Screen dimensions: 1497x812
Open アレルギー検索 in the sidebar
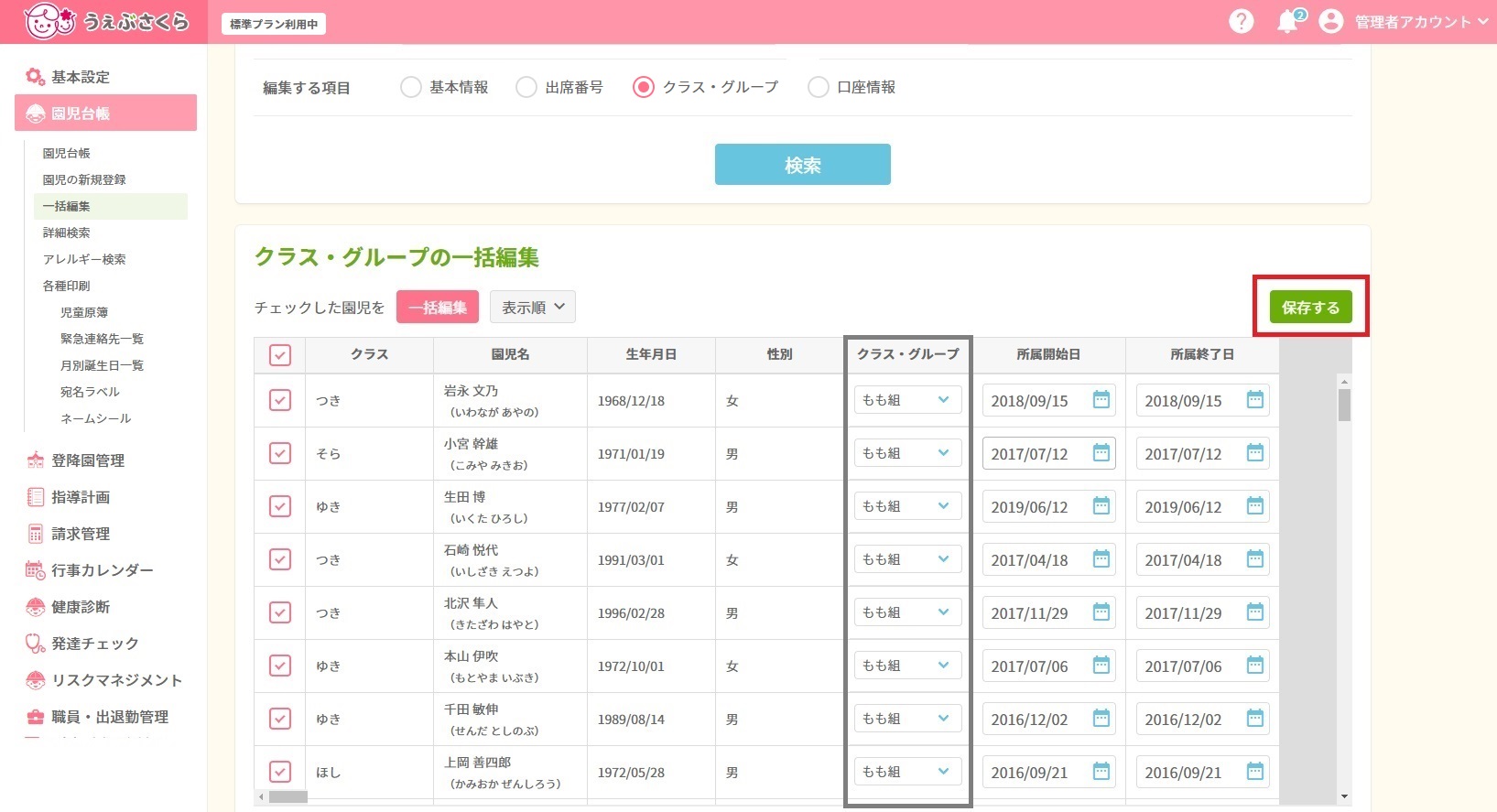pos(84,259)
